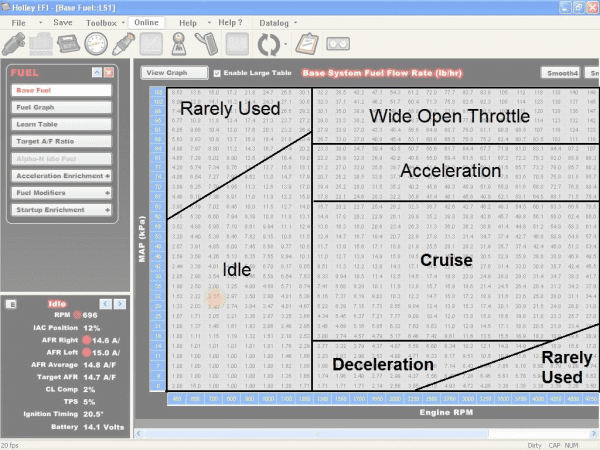
Task: Click the red AFR Left status dot
Action: (x=86, y=352)
